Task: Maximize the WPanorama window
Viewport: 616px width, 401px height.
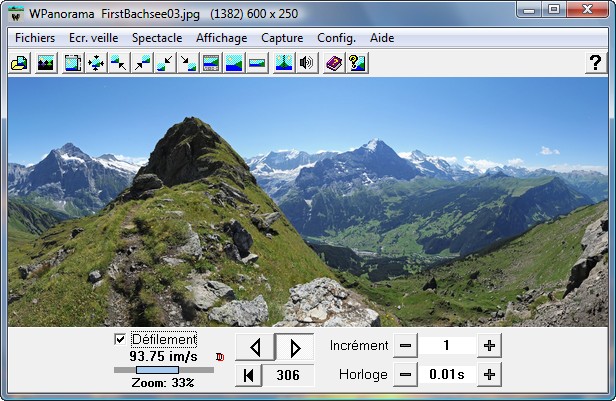Action: coord(554,10)
